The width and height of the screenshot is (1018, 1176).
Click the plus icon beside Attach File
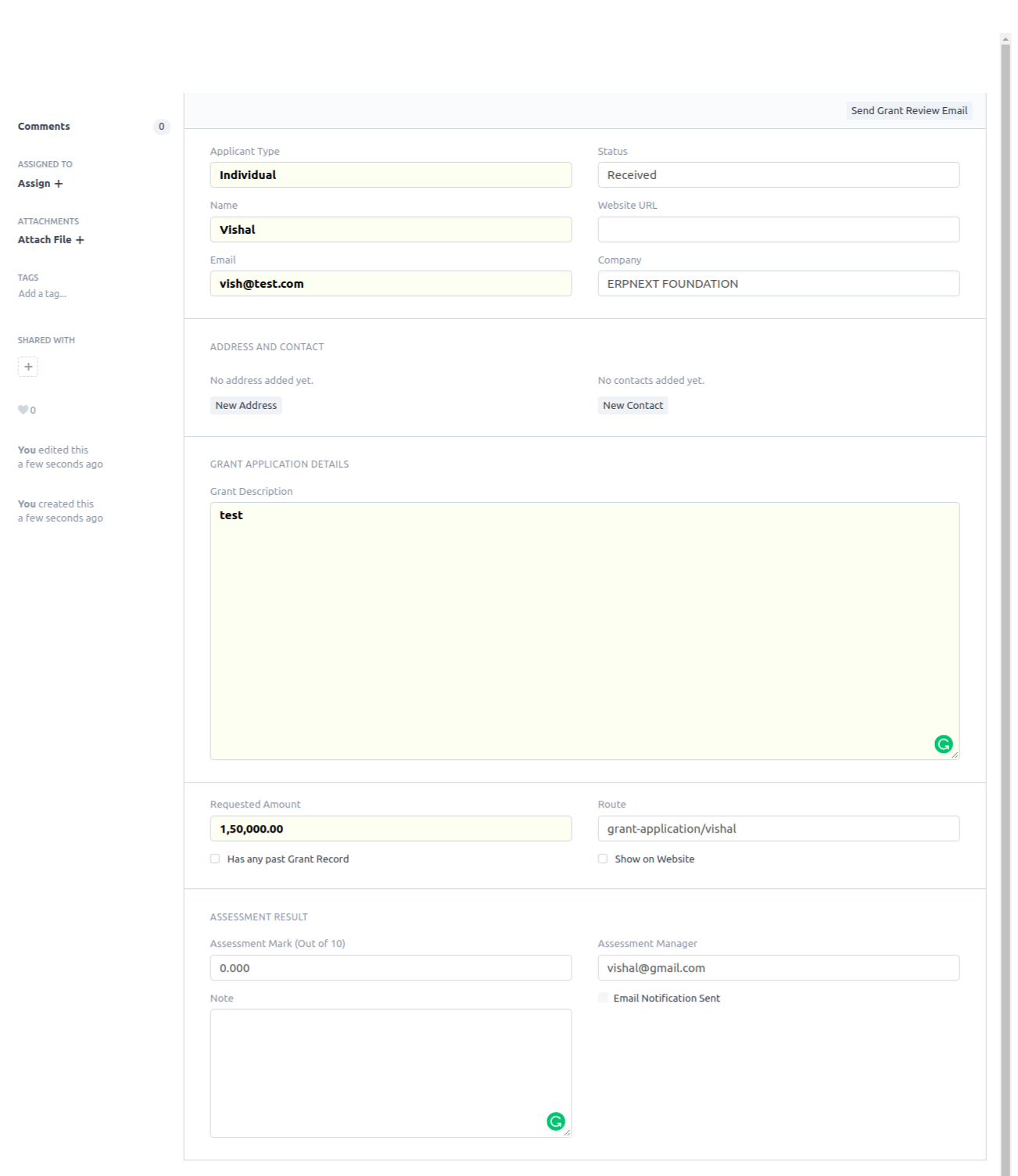click(x=80, y=240)
